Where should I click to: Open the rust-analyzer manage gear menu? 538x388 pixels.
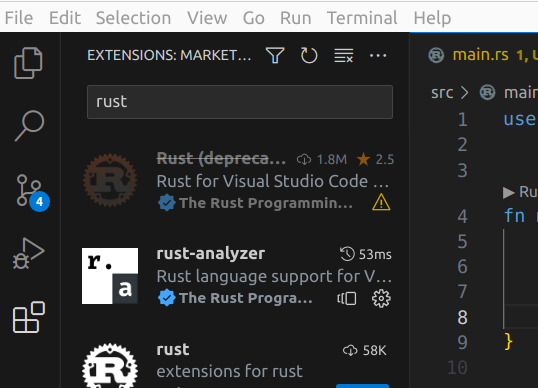381,298
